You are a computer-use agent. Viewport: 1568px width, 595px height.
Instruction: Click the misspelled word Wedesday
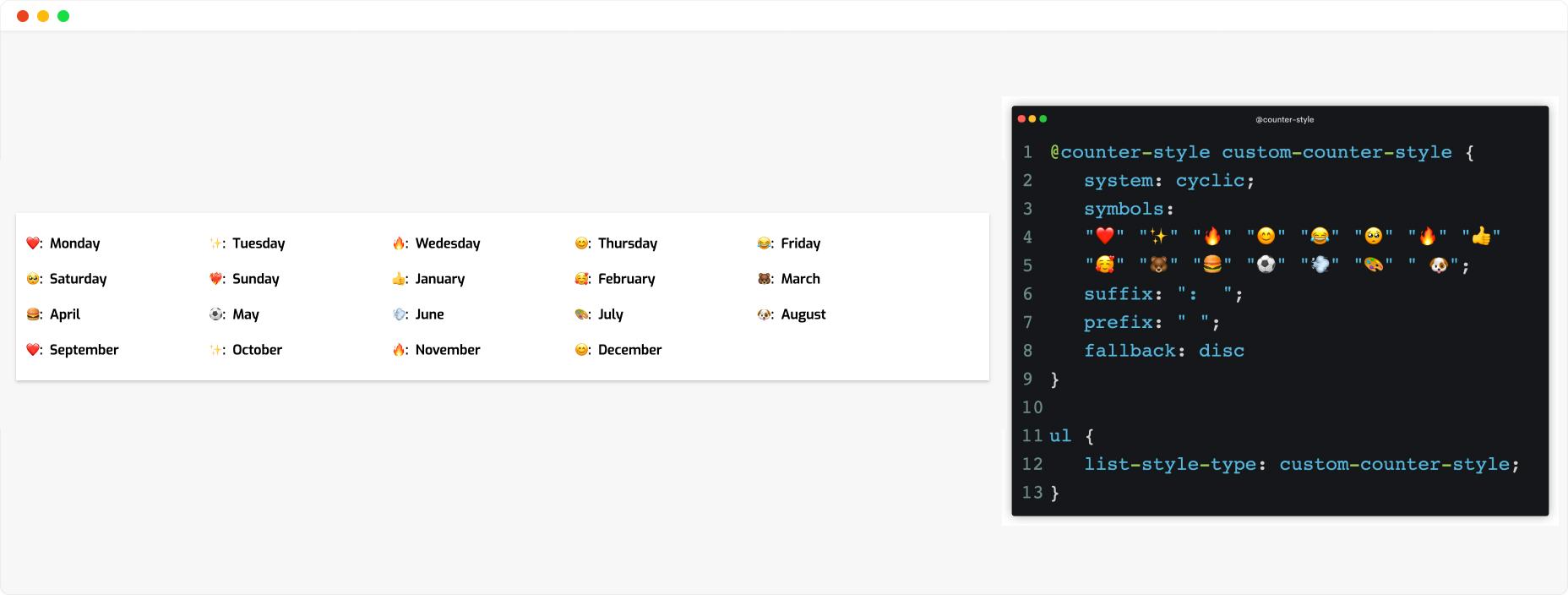(x=448, y=243)
